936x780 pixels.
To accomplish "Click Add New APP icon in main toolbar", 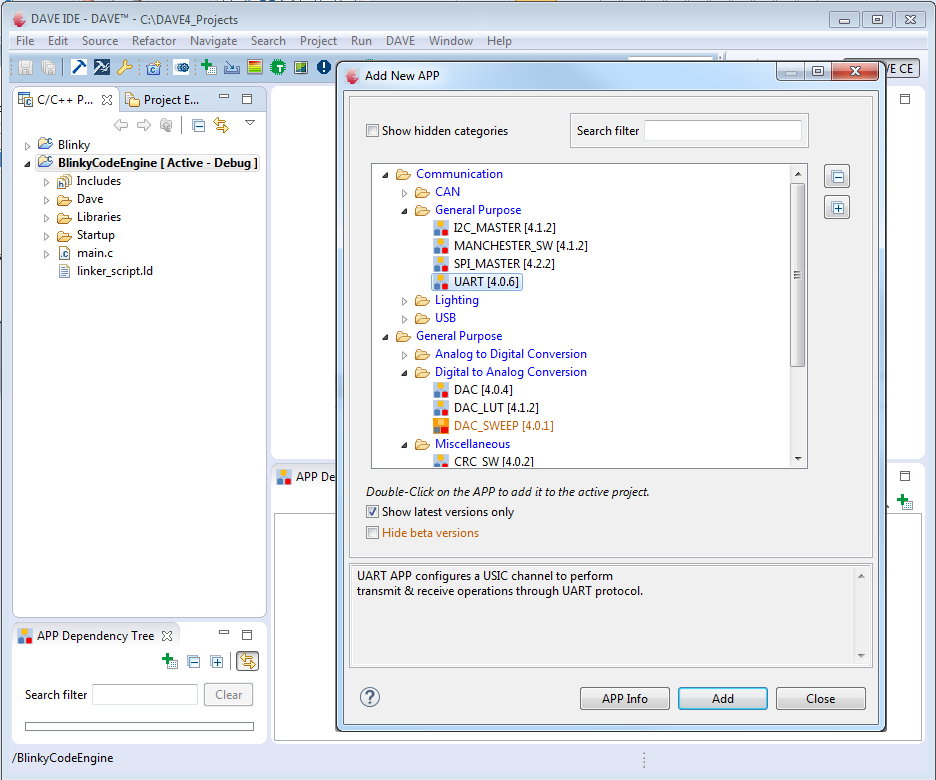I will (x=208, y=67).
